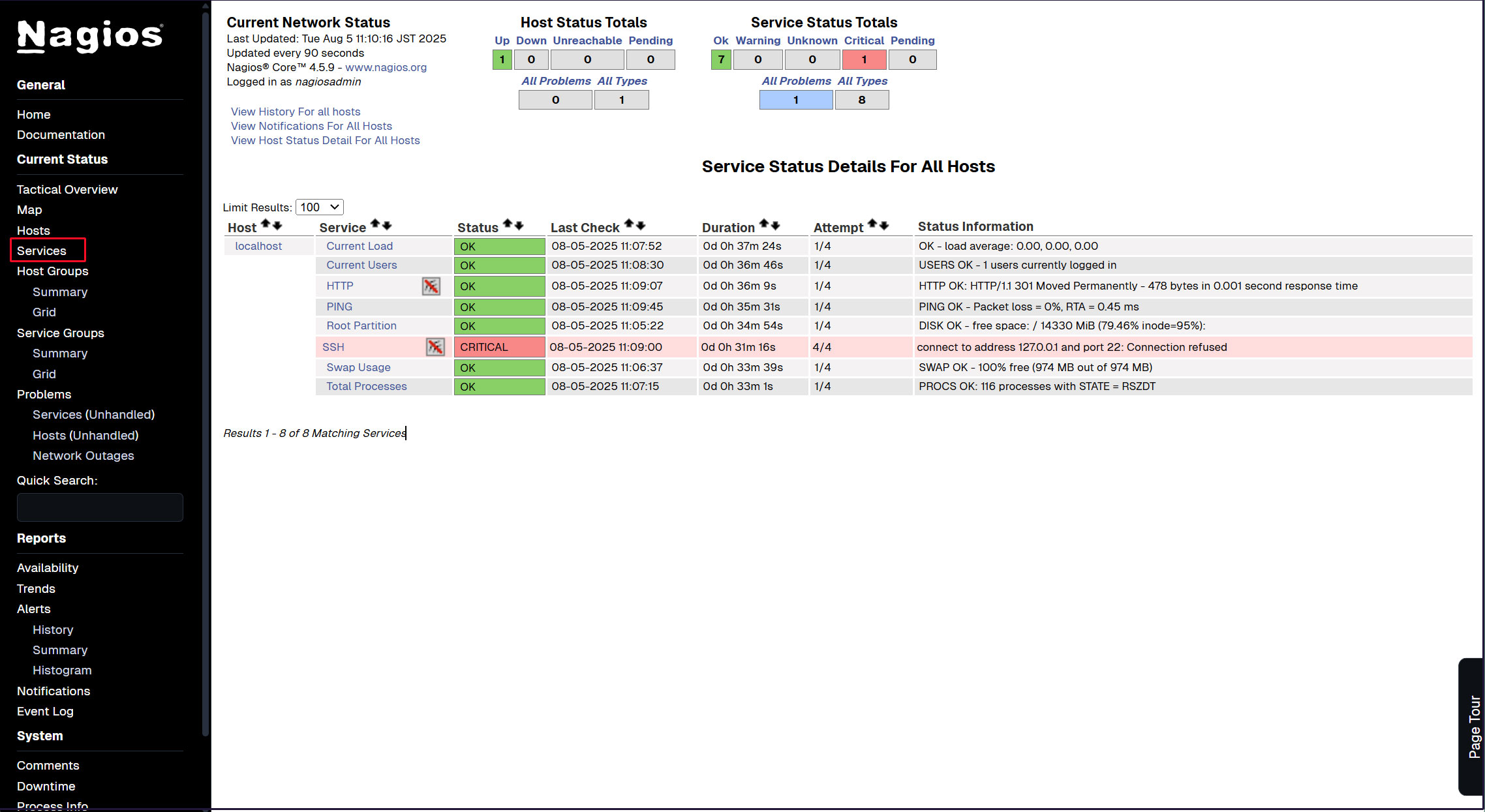The height and width of the screenshot is (812, 1485).
Task: Open the www.nagios.org link
Action: click(386, 67)
